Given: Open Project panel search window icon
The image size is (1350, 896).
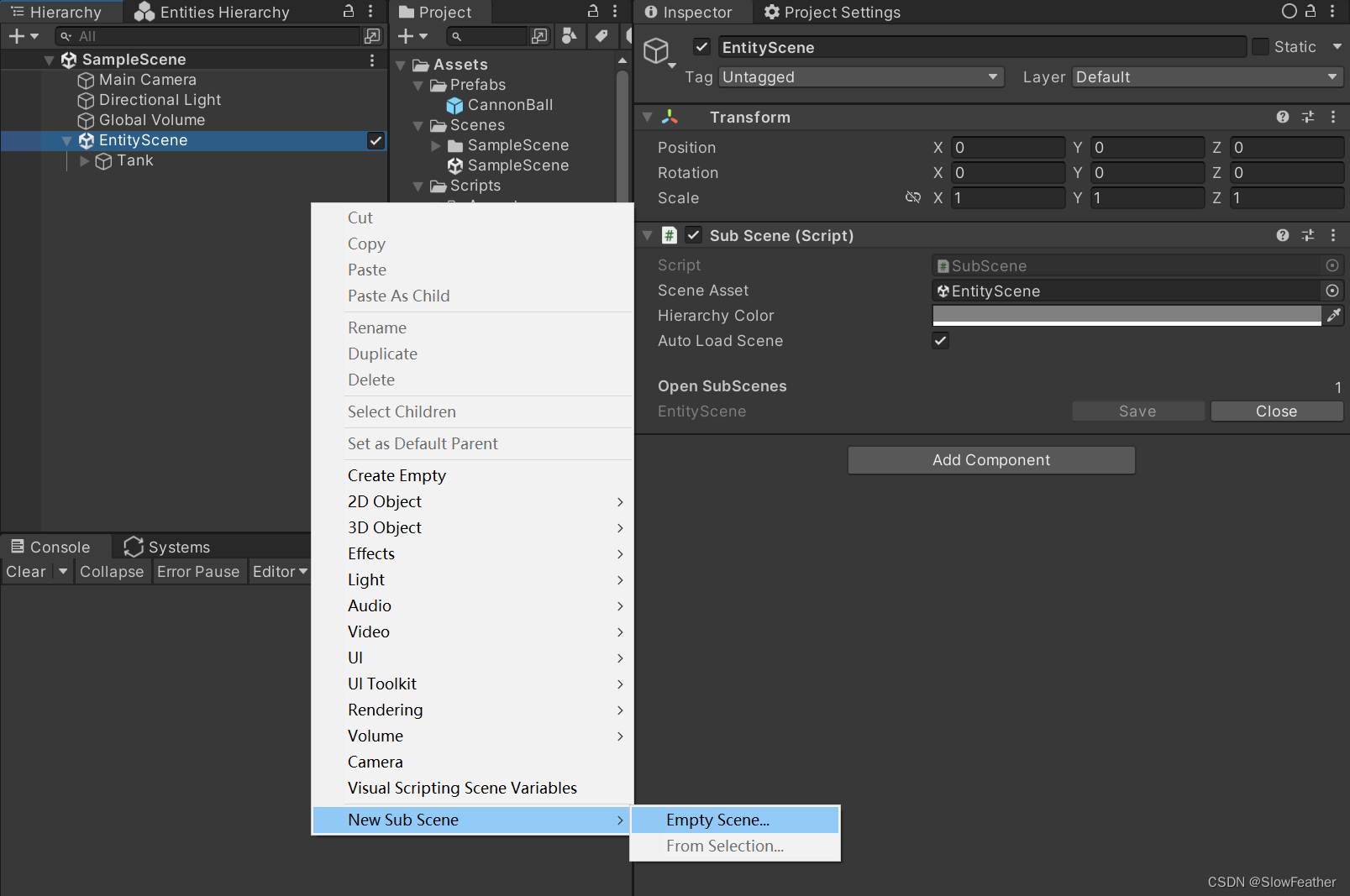Looking at the screenshot, I should pyautogui.click(x=539, y=36).
